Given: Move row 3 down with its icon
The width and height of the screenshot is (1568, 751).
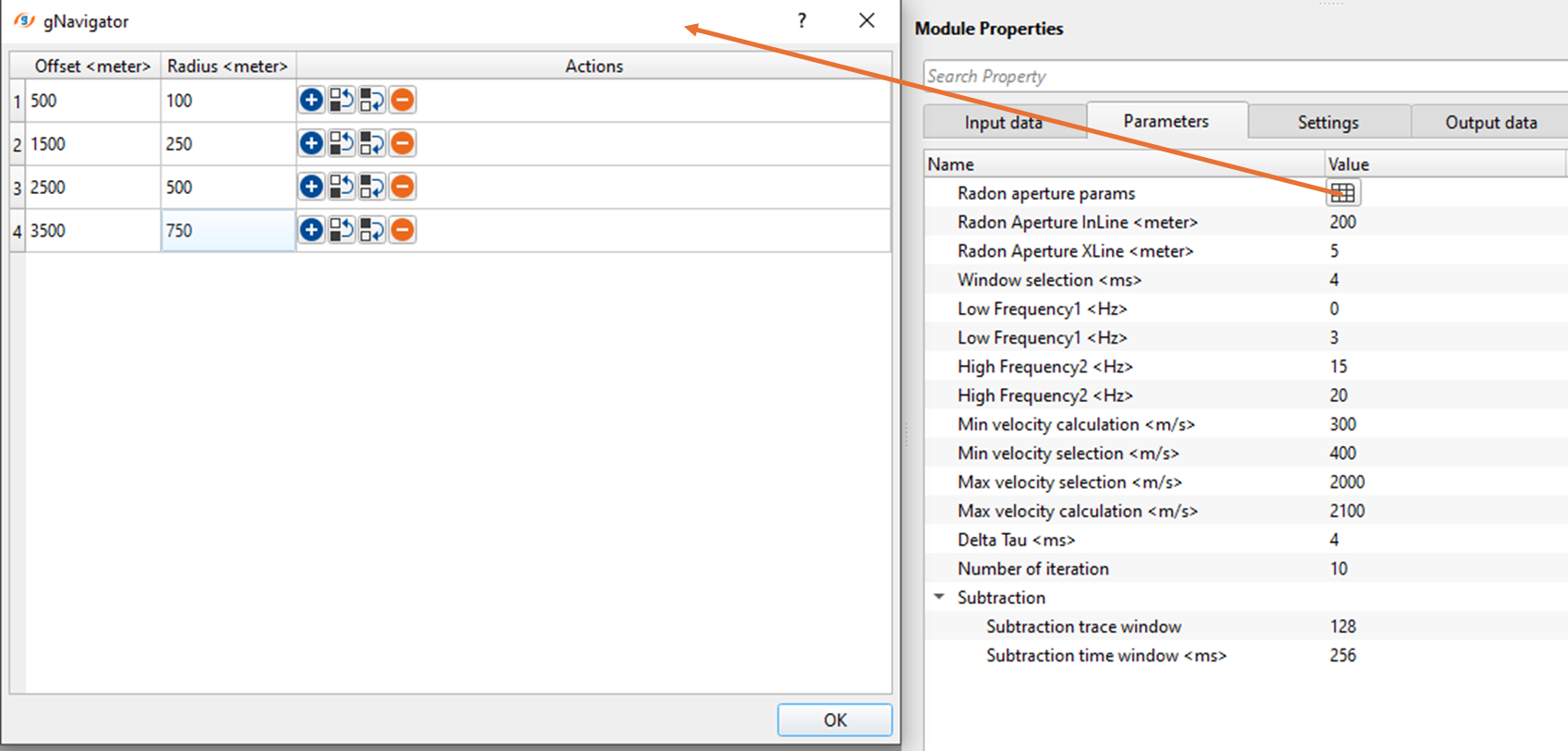Looking at the screenshot, I should tap(372, 187).
